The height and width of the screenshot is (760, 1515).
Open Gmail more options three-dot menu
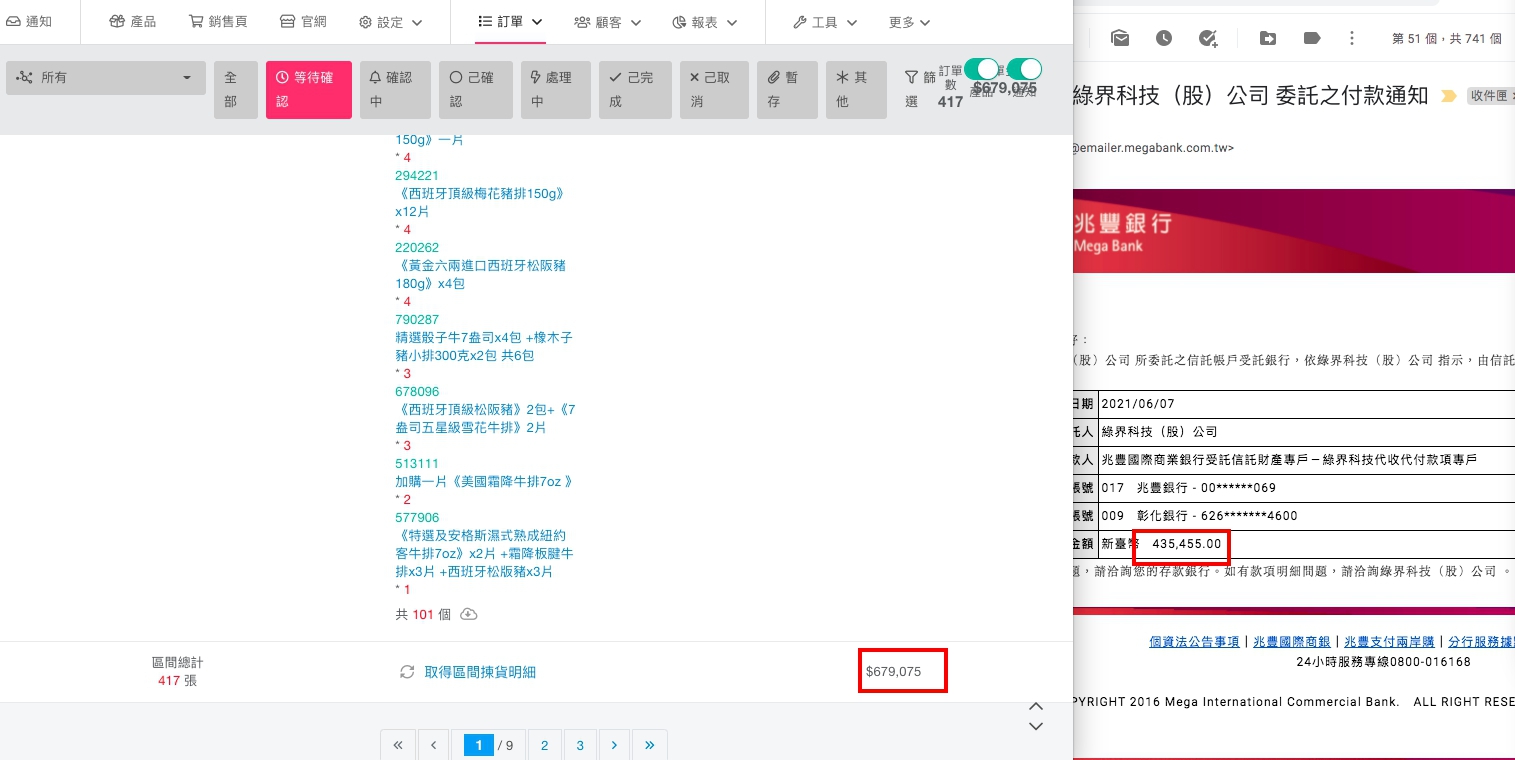[x=1352, y=38]
